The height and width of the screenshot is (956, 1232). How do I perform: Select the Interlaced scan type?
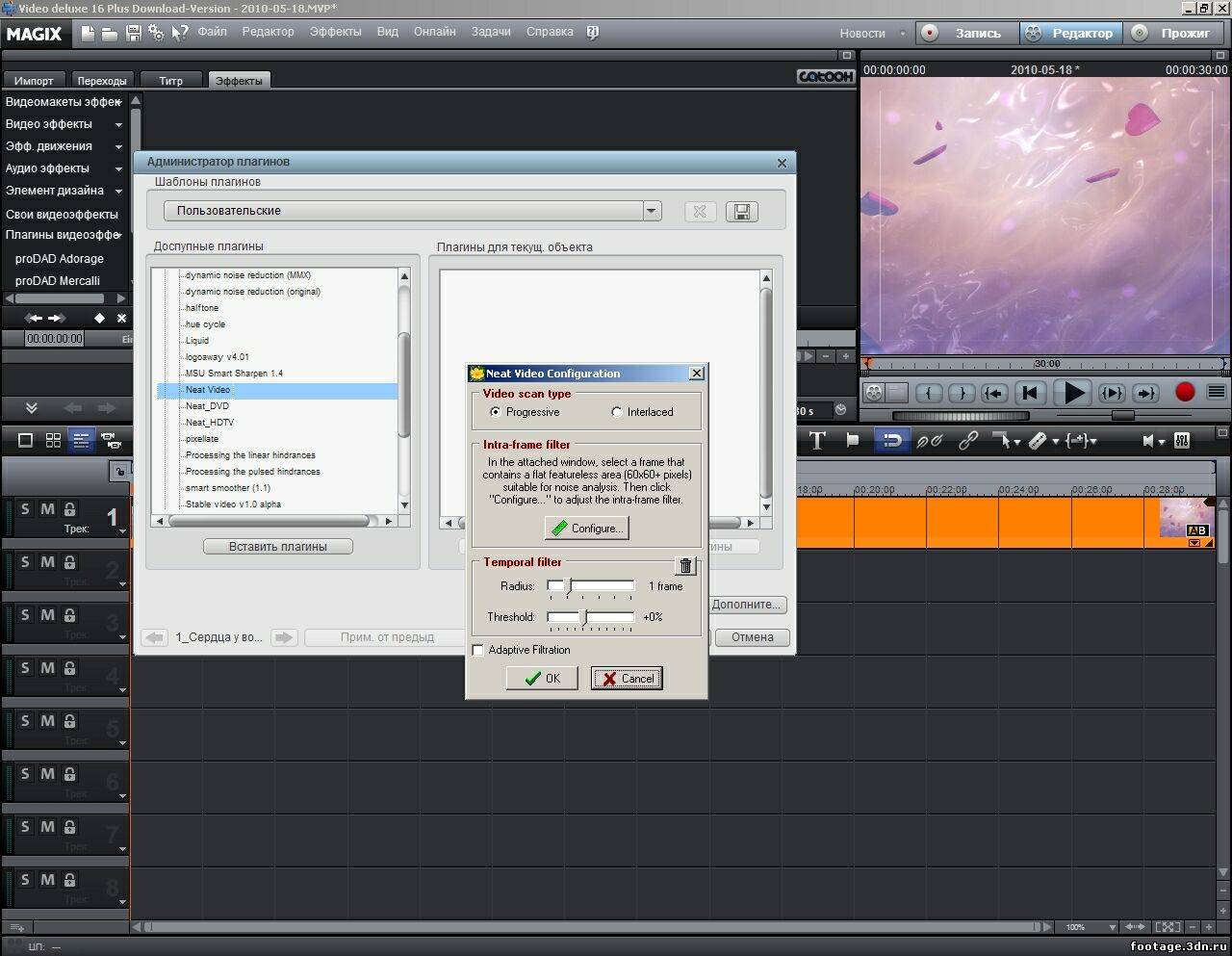[x=617, y=412]
